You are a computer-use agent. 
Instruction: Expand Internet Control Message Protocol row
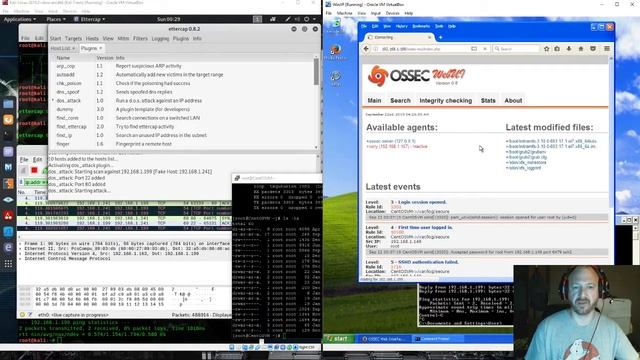20,258
